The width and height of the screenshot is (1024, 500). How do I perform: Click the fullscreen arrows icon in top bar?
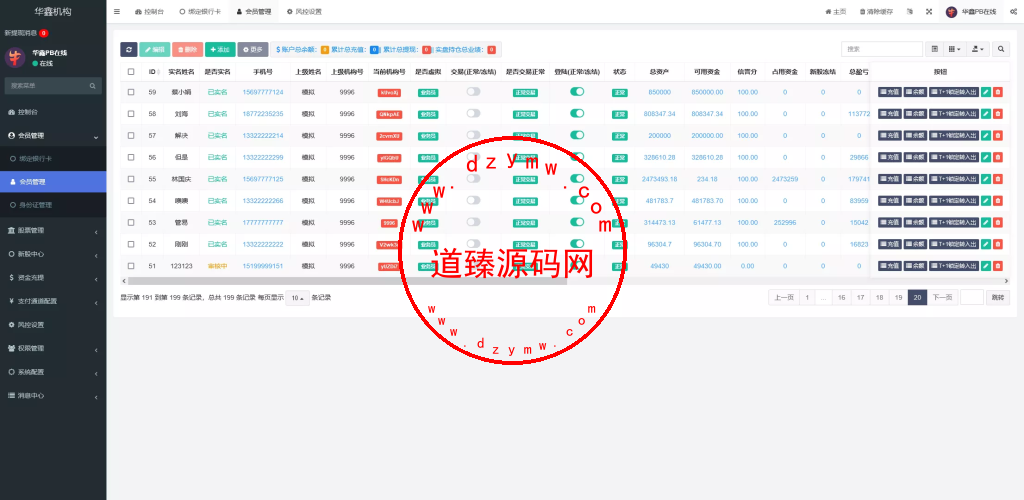click(x=929, y=12)
